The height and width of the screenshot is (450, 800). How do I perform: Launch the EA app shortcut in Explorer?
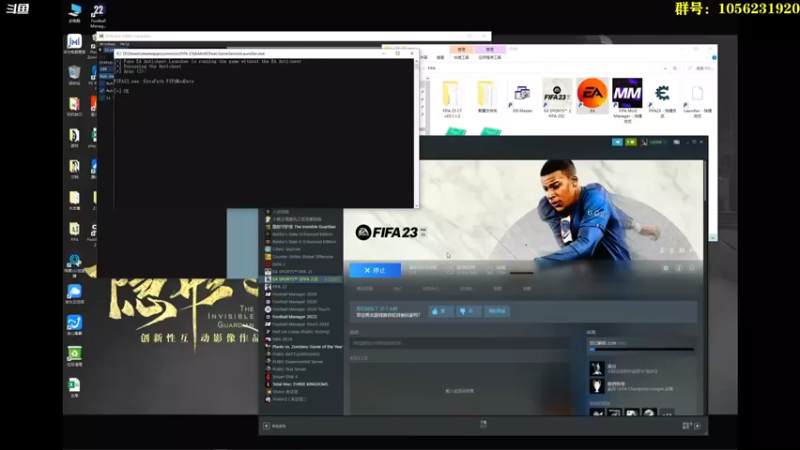click(x=592, y=95)
